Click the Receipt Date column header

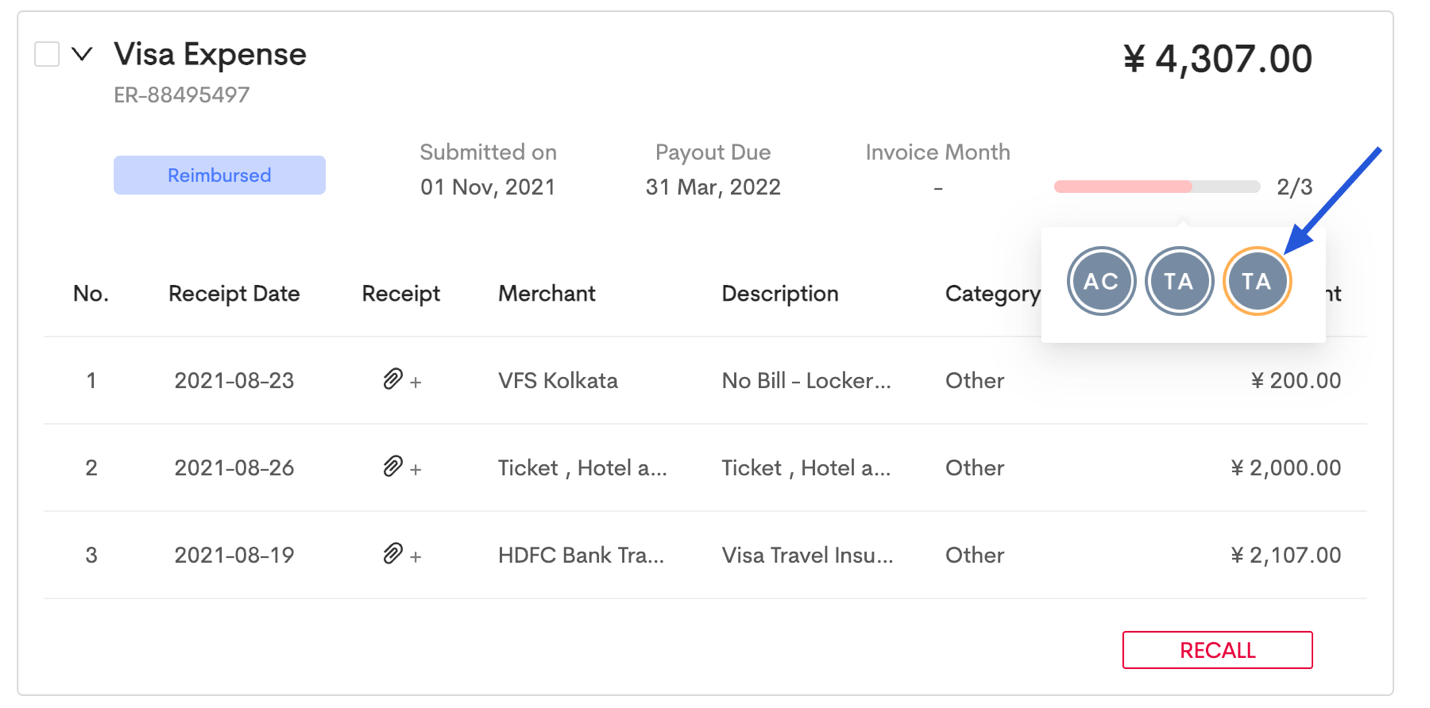click(x=234, y=294)
